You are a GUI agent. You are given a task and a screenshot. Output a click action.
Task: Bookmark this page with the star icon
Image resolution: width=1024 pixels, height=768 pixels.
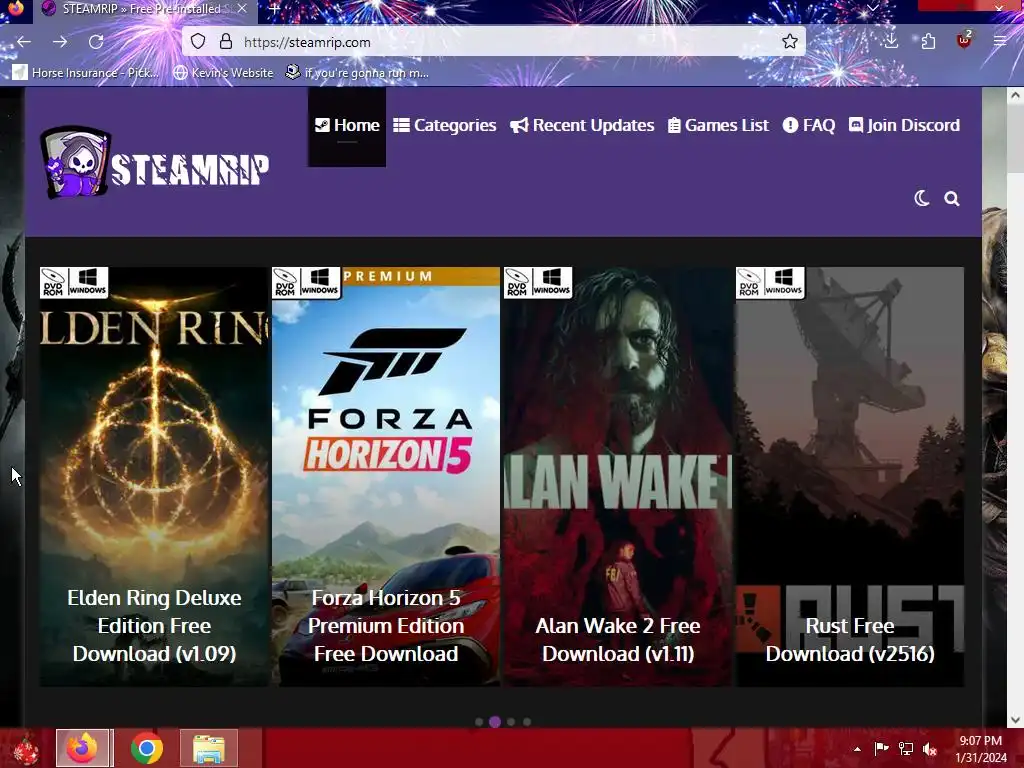pyautogui.click(x=790, y=42)
